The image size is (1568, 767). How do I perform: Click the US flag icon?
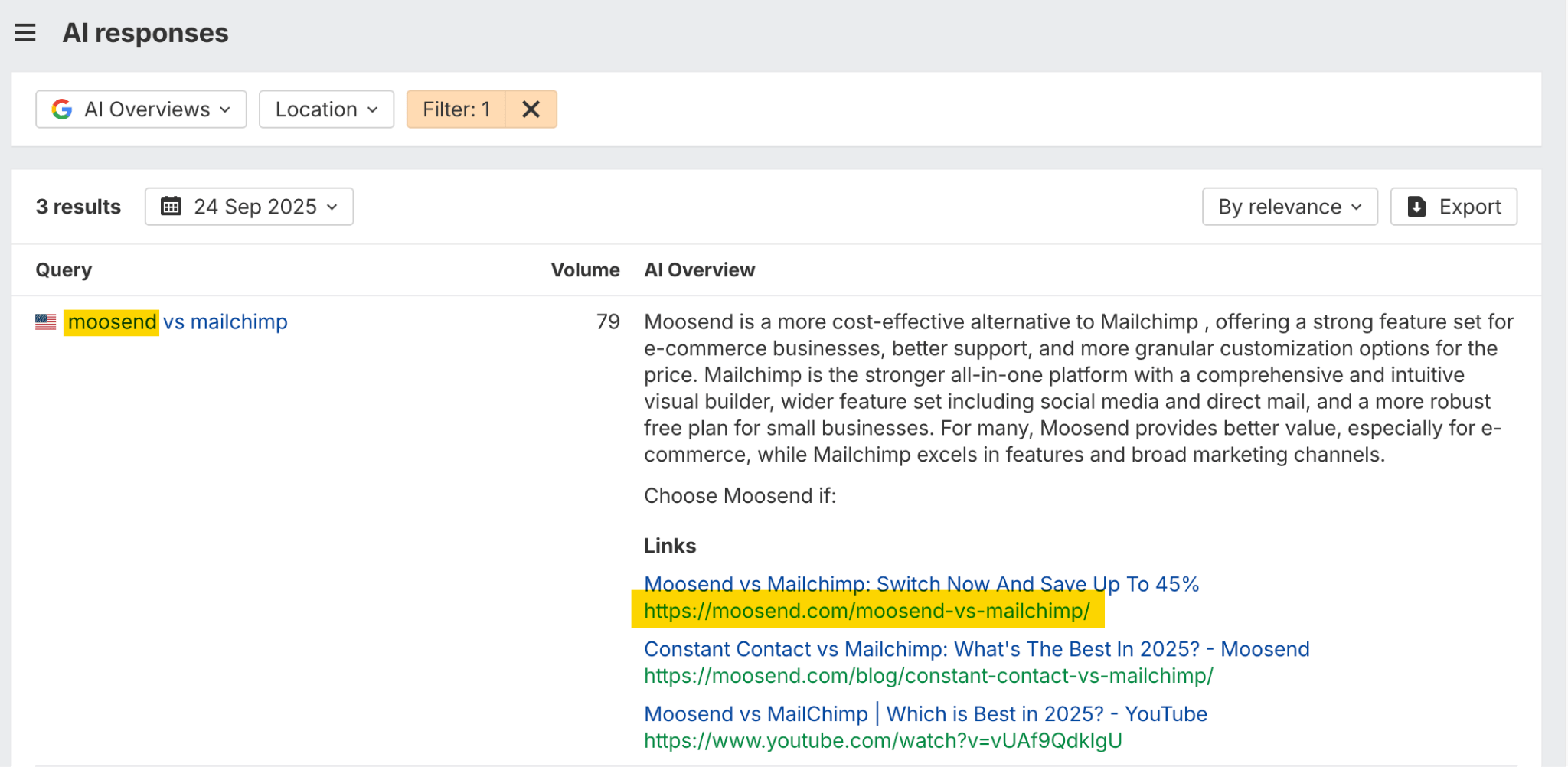click(x=46, y=322)
